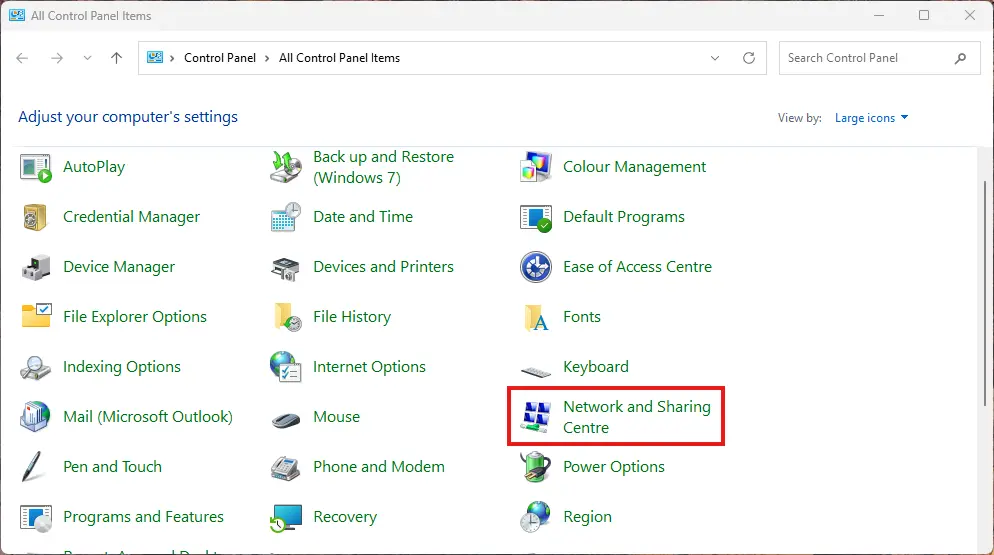Open Back up and Restore icon
The image size is (994, 555).
pyautogui.click(x=286, y=167)
